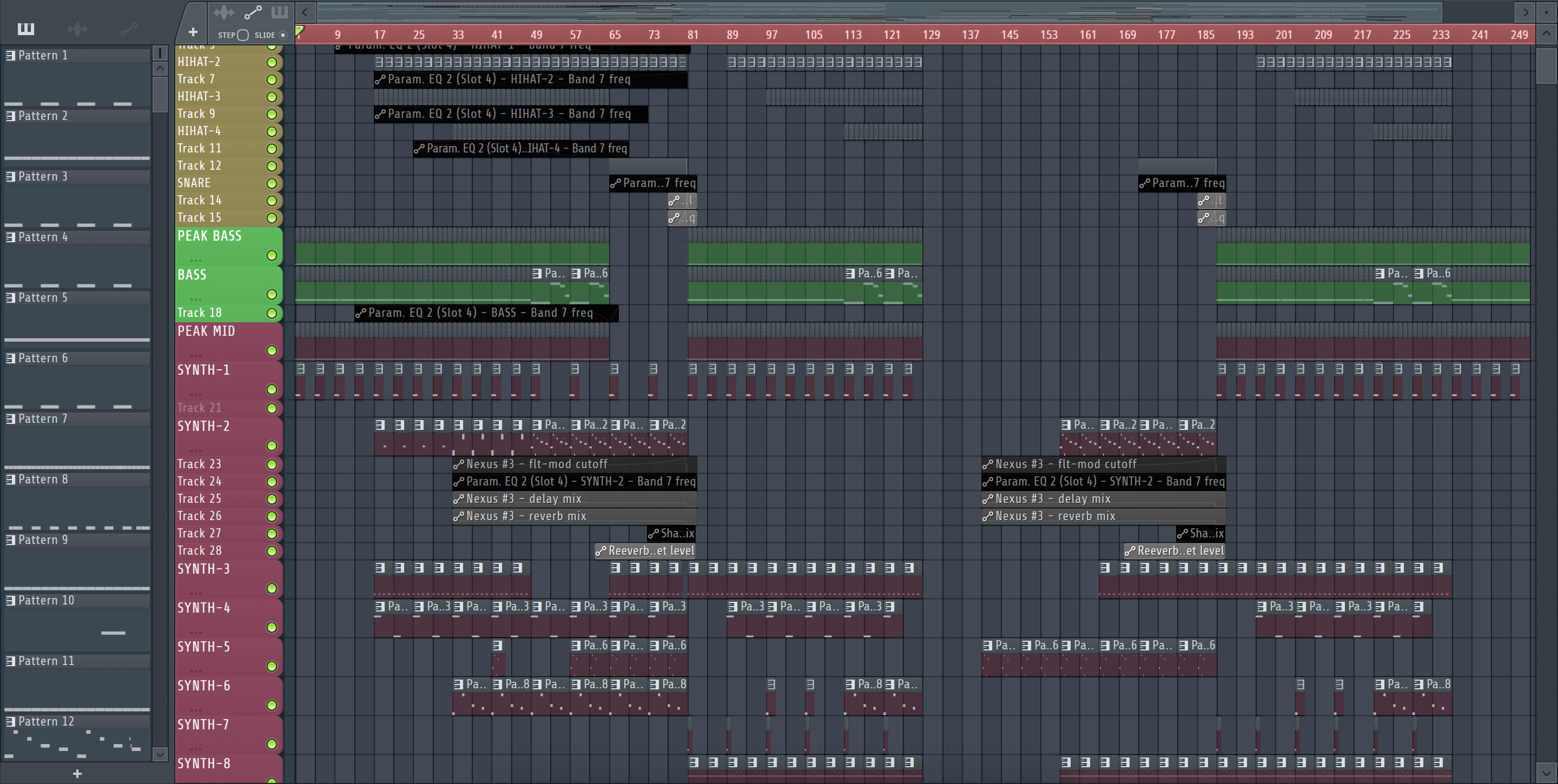Screen dimensions: 1558x784
Task: Open the IHAT-4 Band 7 freq clip's icon menu
Action: 419,149
